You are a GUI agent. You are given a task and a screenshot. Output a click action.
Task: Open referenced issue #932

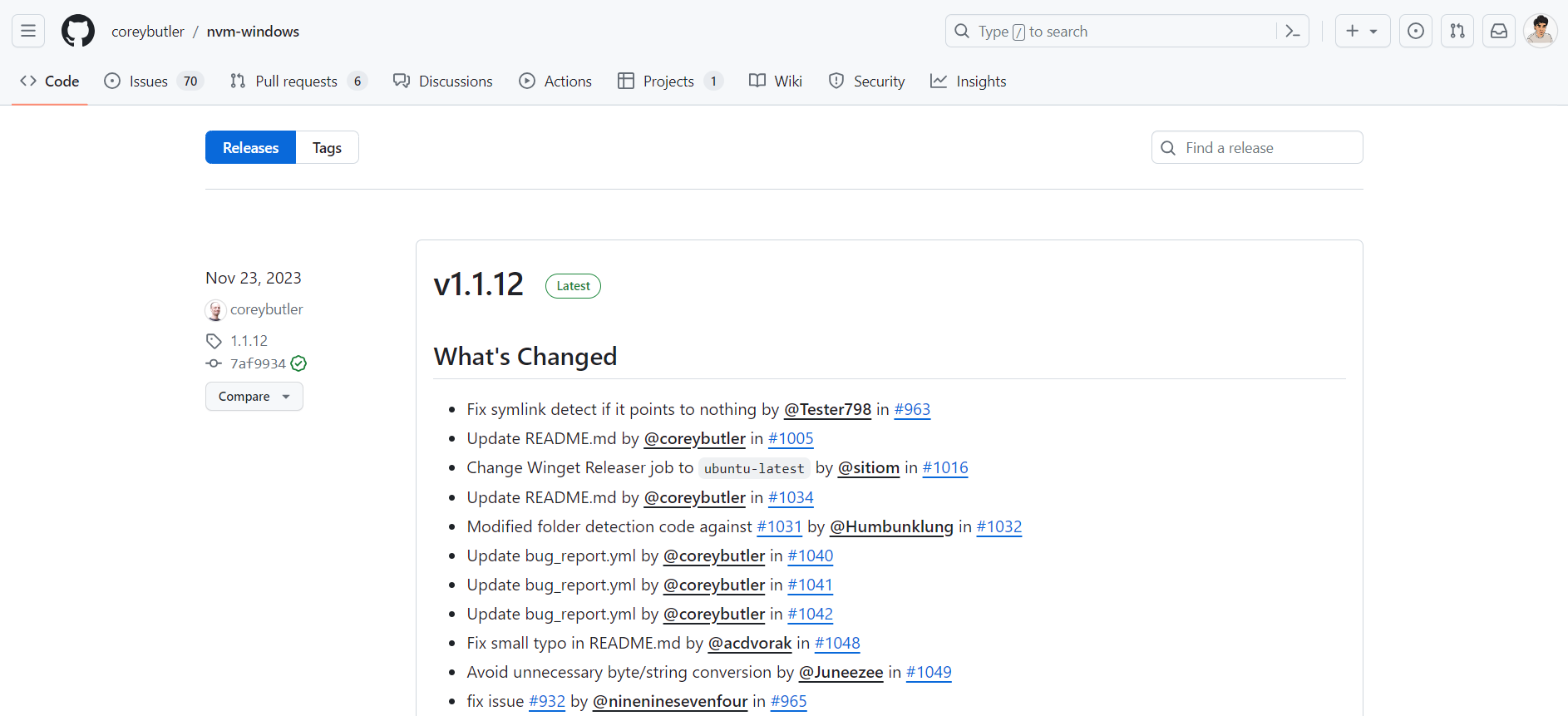pyautogui.click(x=547, y=701)
